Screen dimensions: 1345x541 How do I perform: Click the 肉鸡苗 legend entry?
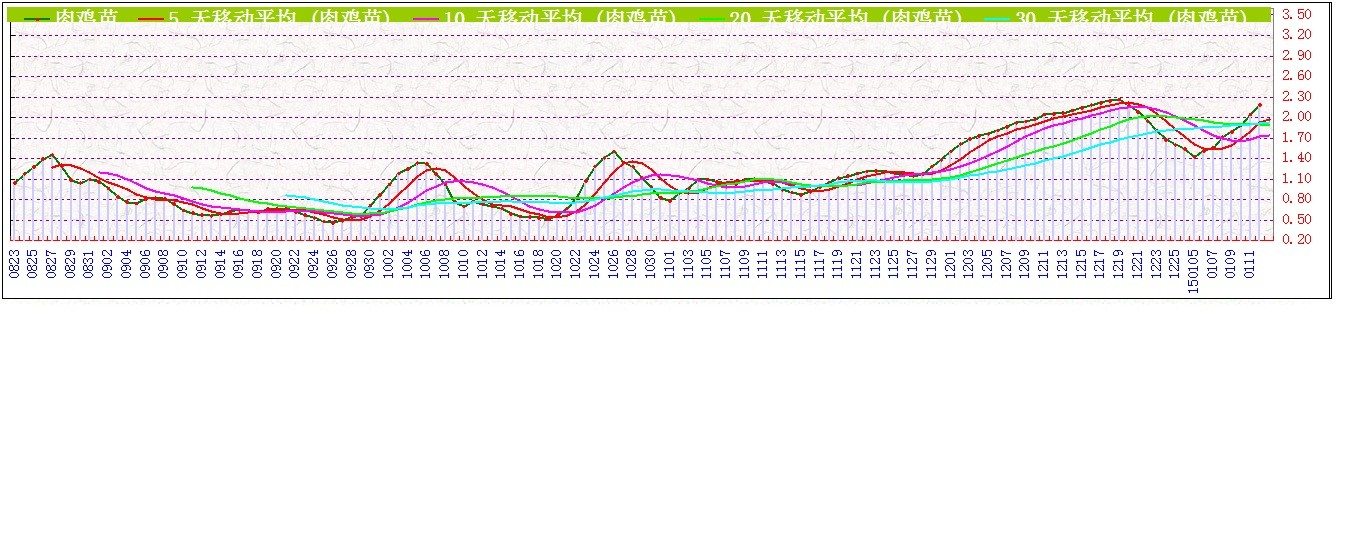(x=70, y=18)
